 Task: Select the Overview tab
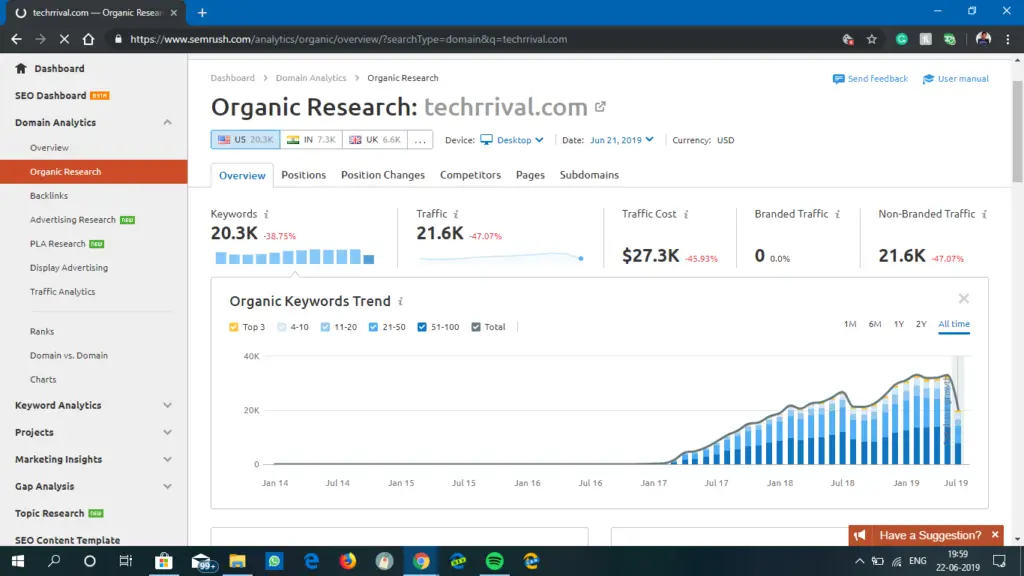[242, 175]
